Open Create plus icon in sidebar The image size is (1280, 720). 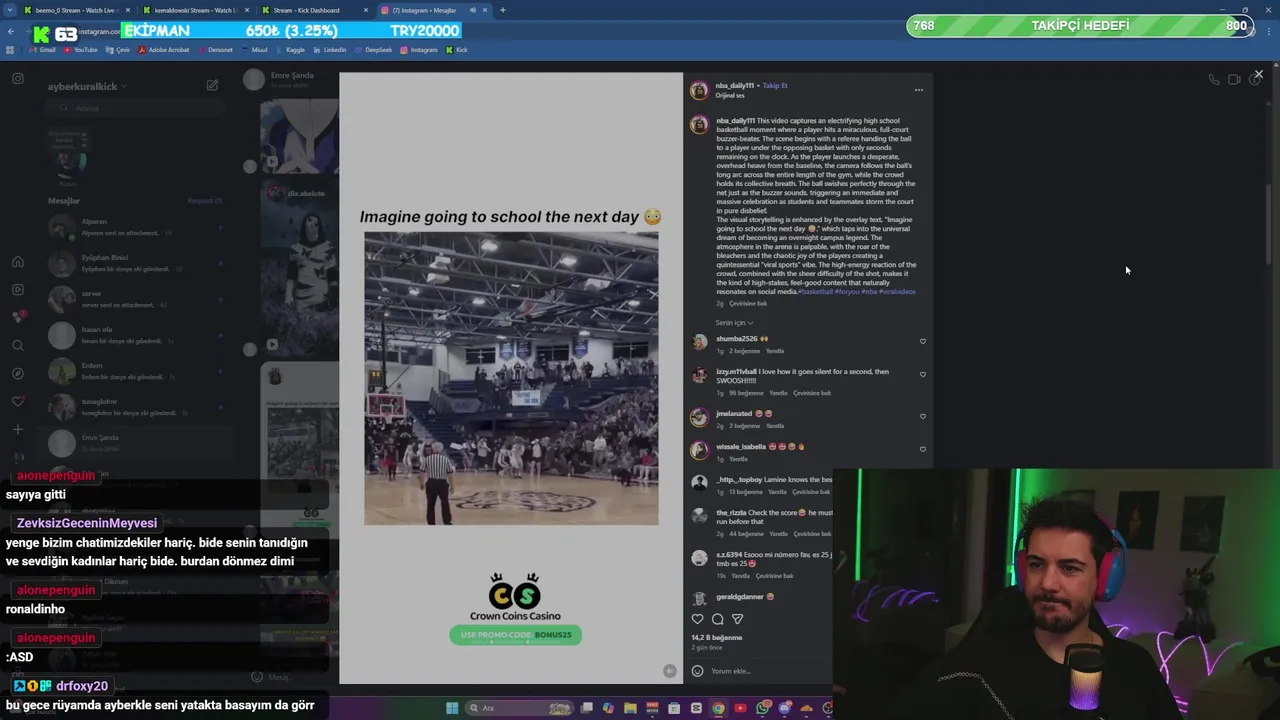[x=18, y=430]
